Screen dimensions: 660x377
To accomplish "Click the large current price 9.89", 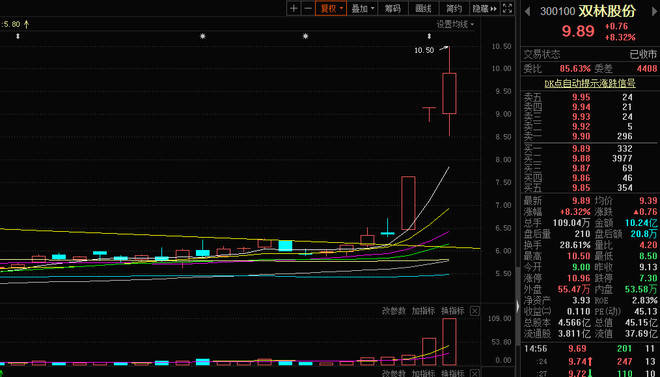I will click(578, 31).
